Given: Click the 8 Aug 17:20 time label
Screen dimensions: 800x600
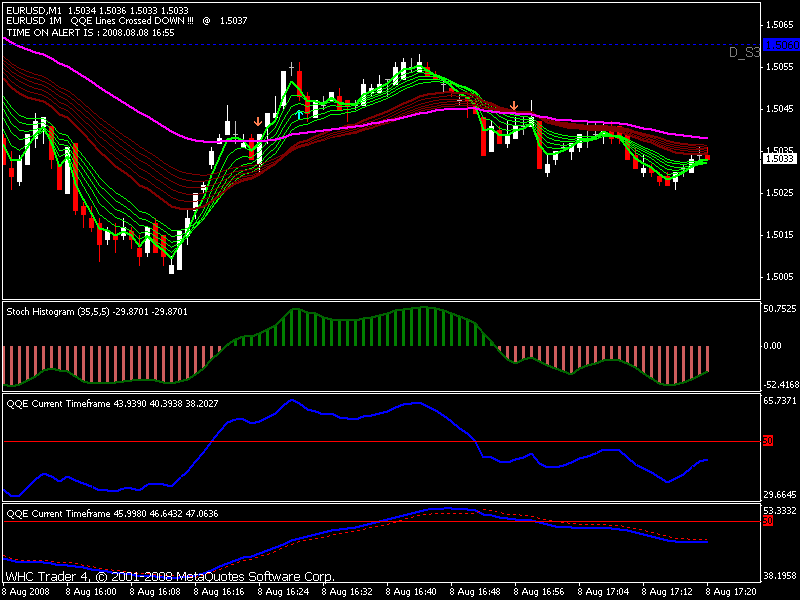Looking at the screenshot, I should 733,592.
